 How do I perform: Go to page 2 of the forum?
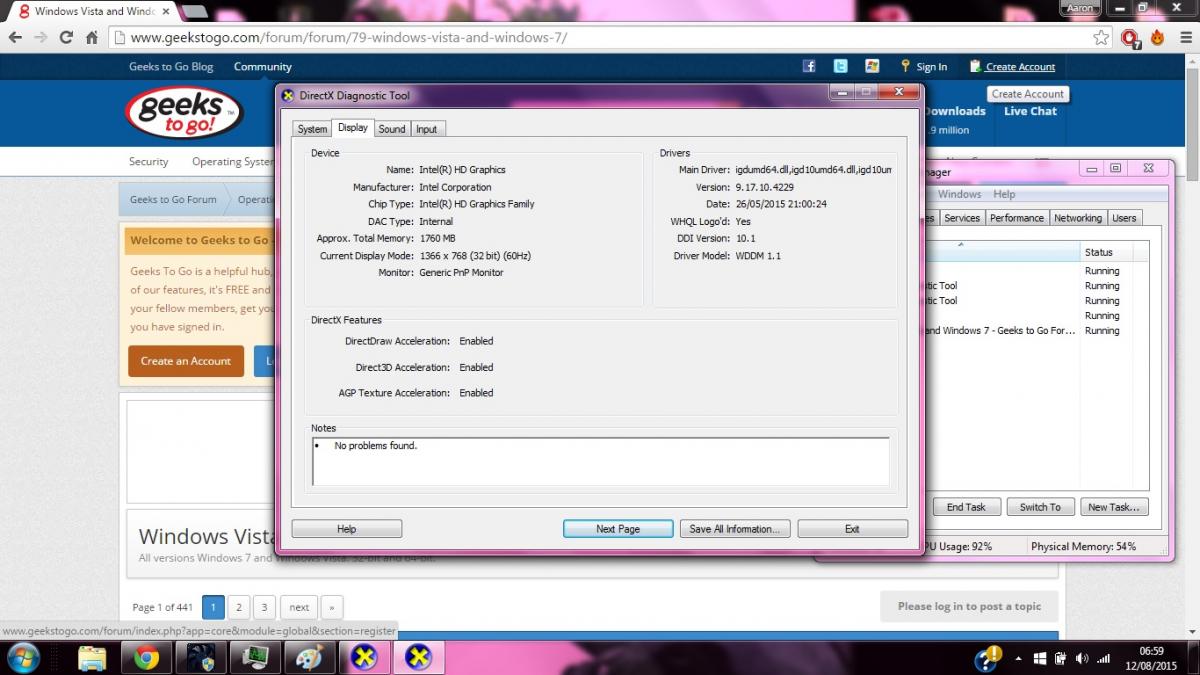pos(238,607)
